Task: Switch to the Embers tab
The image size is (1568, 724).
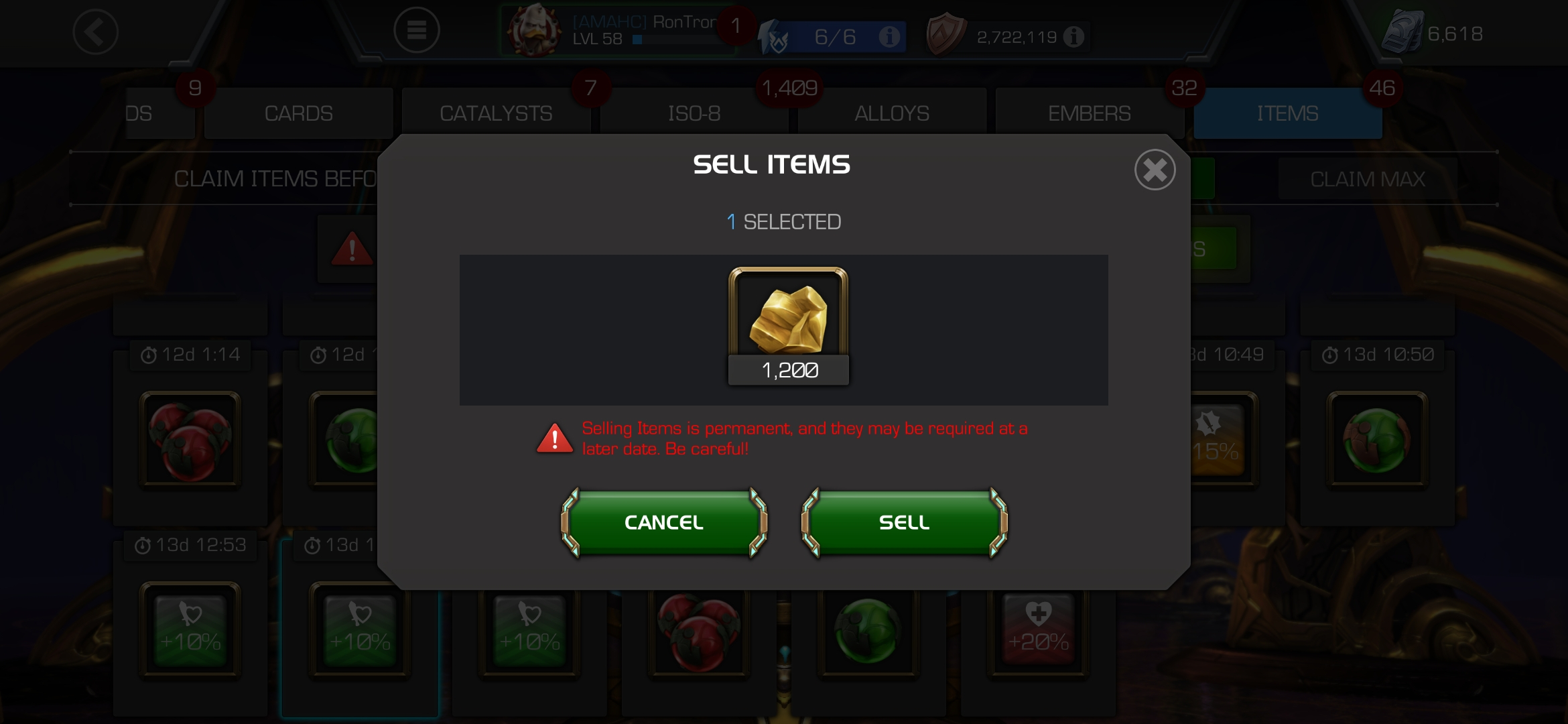Action: [1090, 113]
